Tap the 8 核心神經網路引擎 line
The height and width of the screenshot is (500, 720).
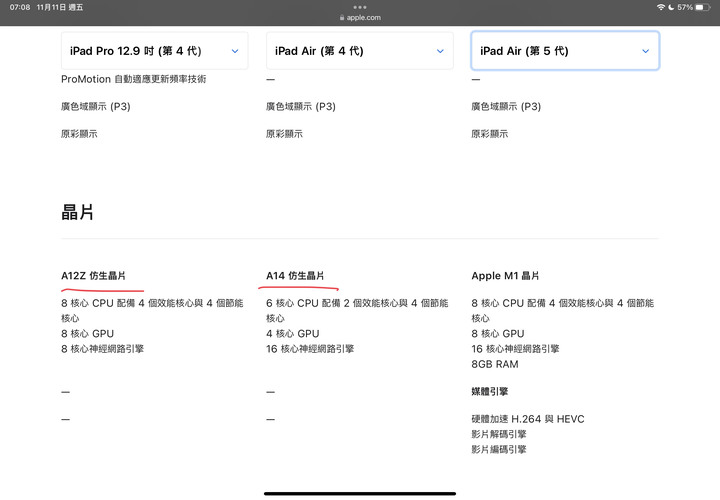[102, 349]
